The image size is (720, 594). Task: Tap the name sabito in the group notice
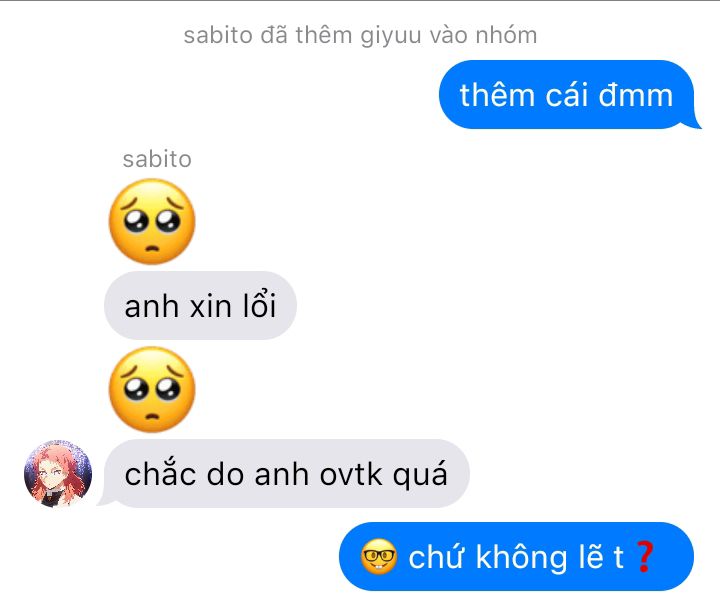click(x=218, y=35)
